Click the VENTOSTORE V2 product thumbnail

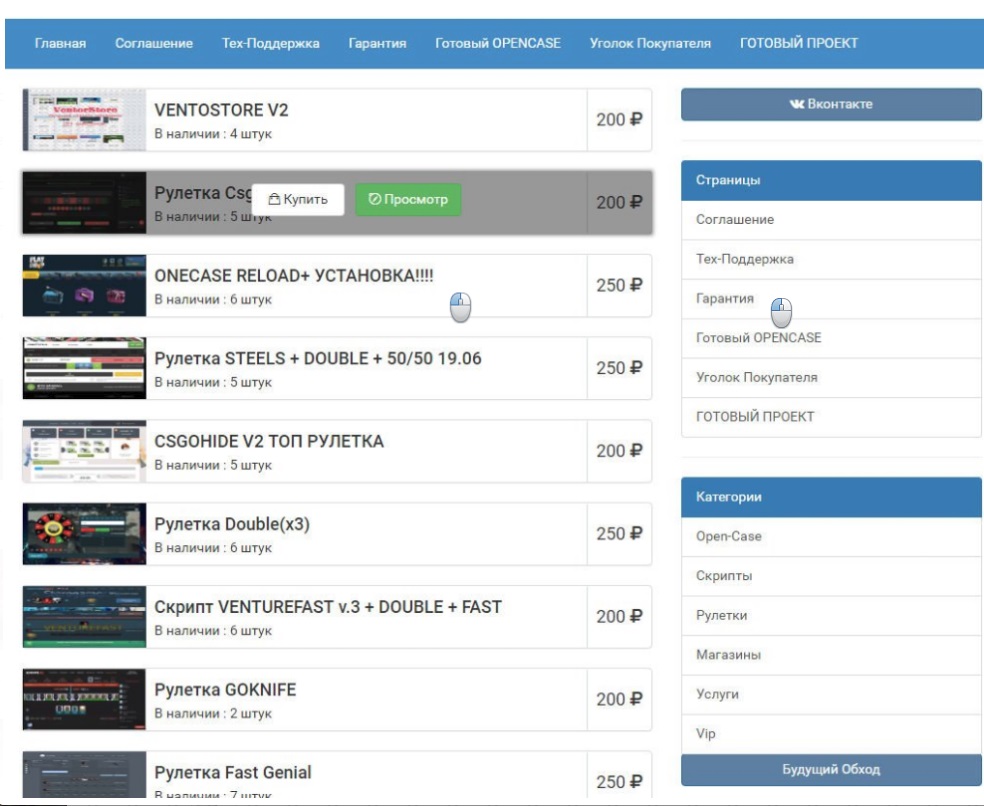tap(84, 120)
